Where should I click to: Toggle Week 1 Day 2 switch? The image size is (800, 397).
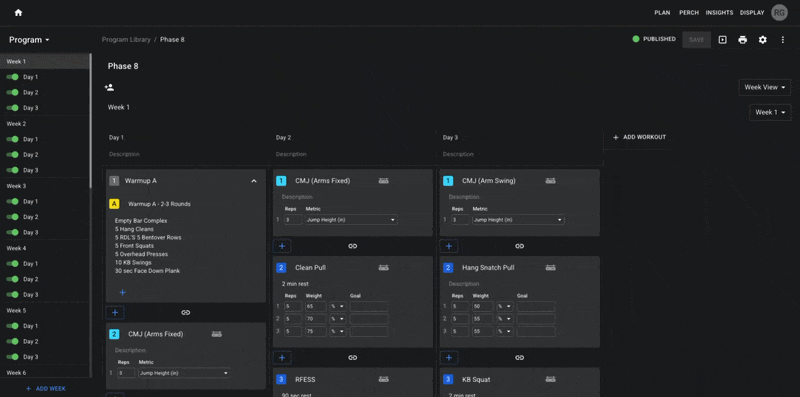[13, 92]
